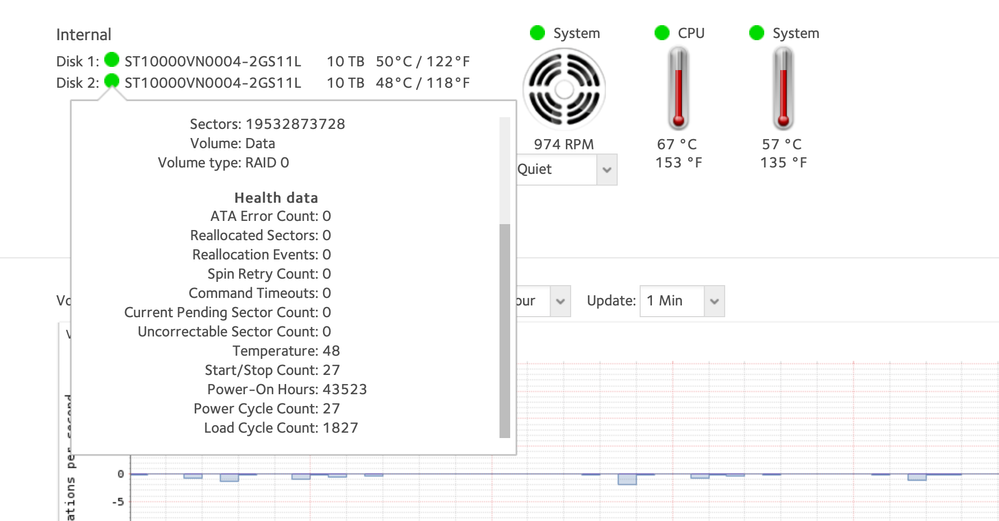999x521 pixels.
Task: Click the 153 °F CPU reading
Action: point(679,163)
